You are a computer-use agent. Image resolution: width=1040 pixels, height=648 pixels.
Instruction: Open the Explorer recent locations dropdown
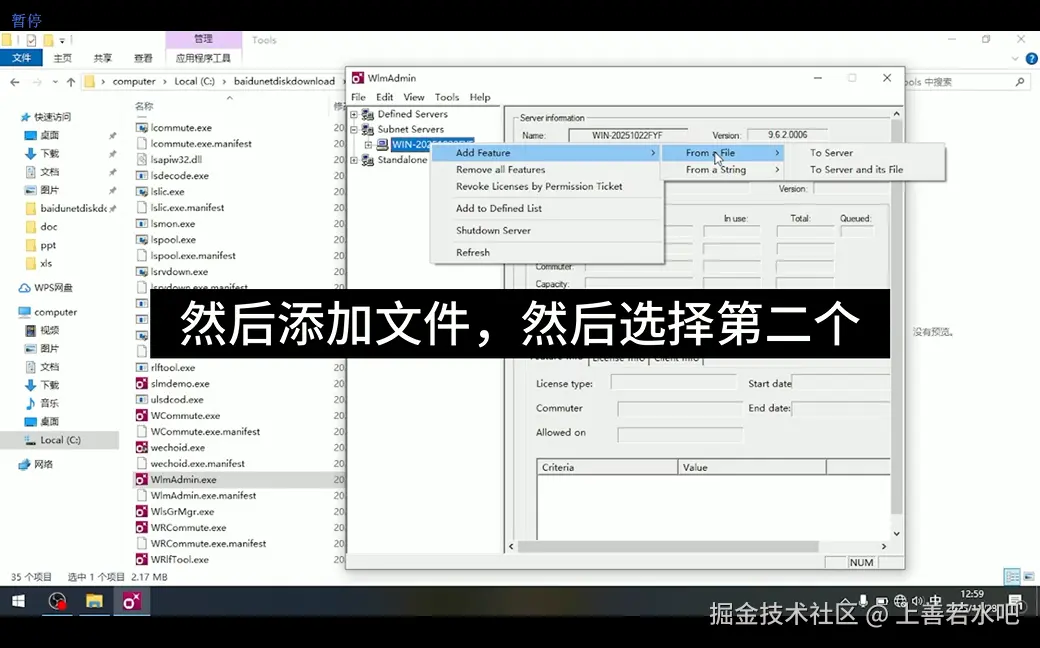click(x=55, y=82)
